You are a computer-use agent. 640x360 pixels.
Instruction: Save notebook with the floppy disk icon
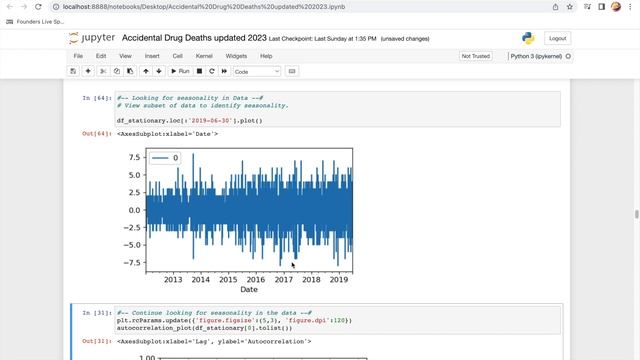click(x=73, y=71)
